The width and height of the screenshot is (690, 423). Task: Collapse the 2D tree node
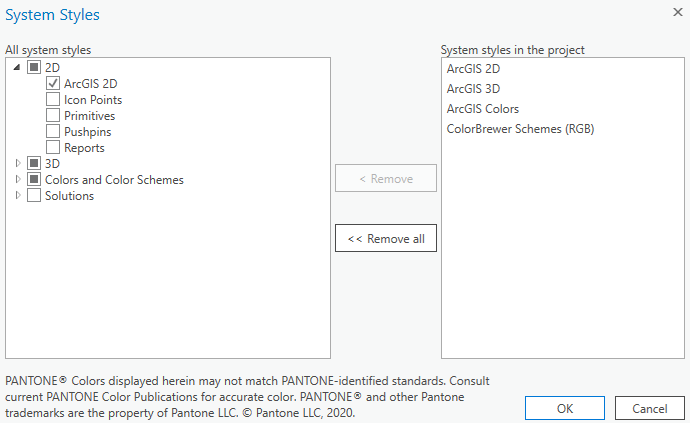tap(18, 68)
